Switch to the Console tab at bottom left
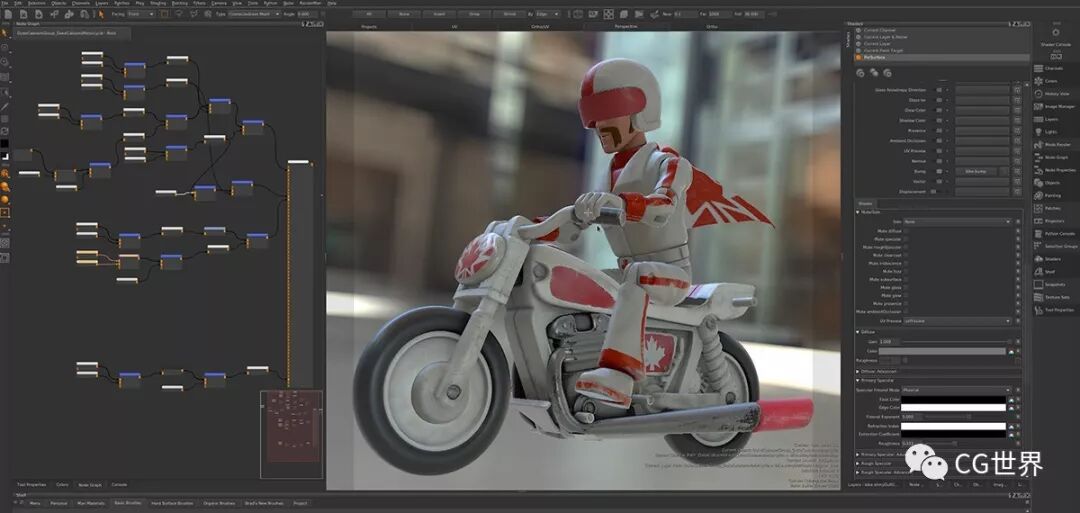The width and height of the screenshot is (1080, 513). coord(119,485)
